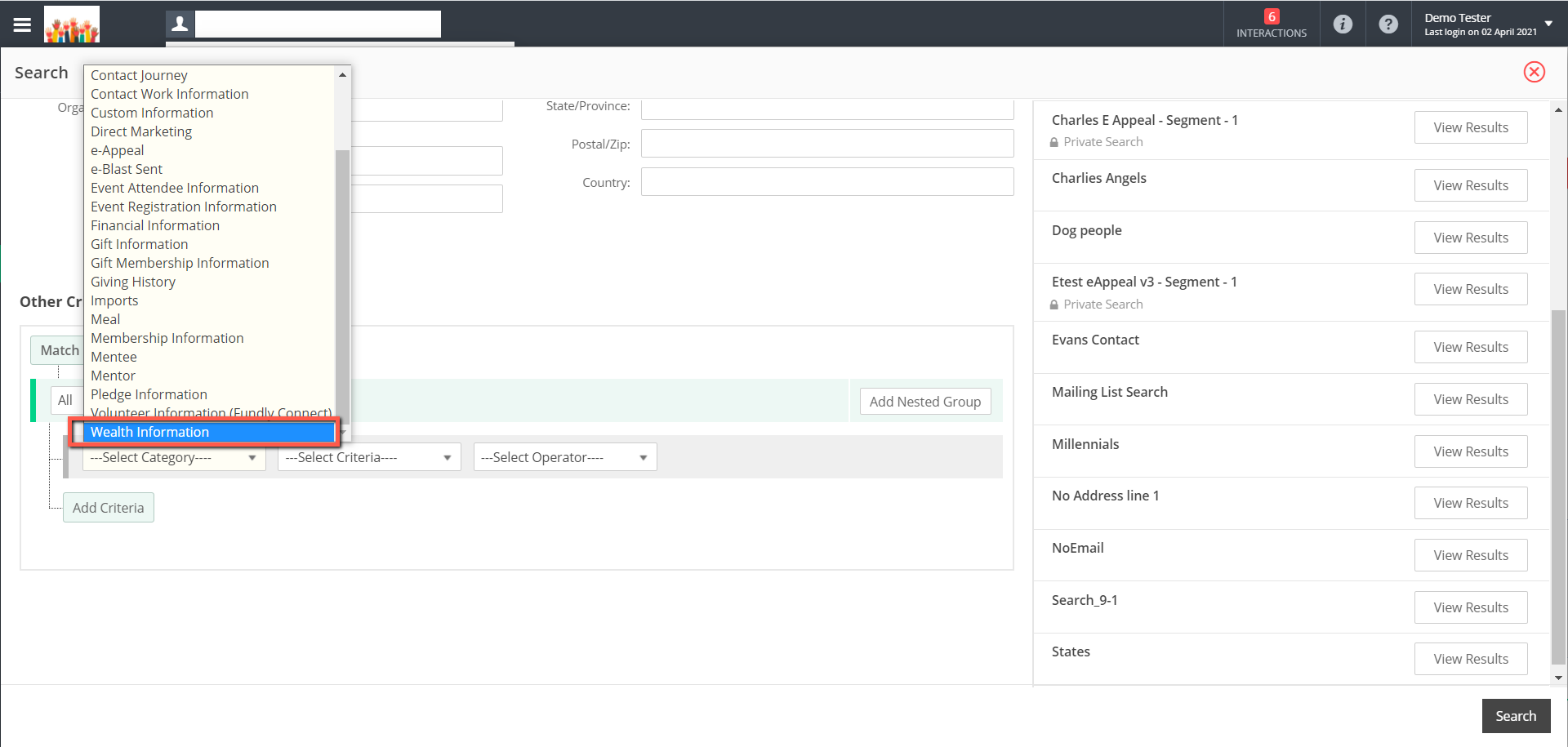View Results for Charlies Angels
The height and width of the screenshot is (747, 1568).
click(1471, 185)
